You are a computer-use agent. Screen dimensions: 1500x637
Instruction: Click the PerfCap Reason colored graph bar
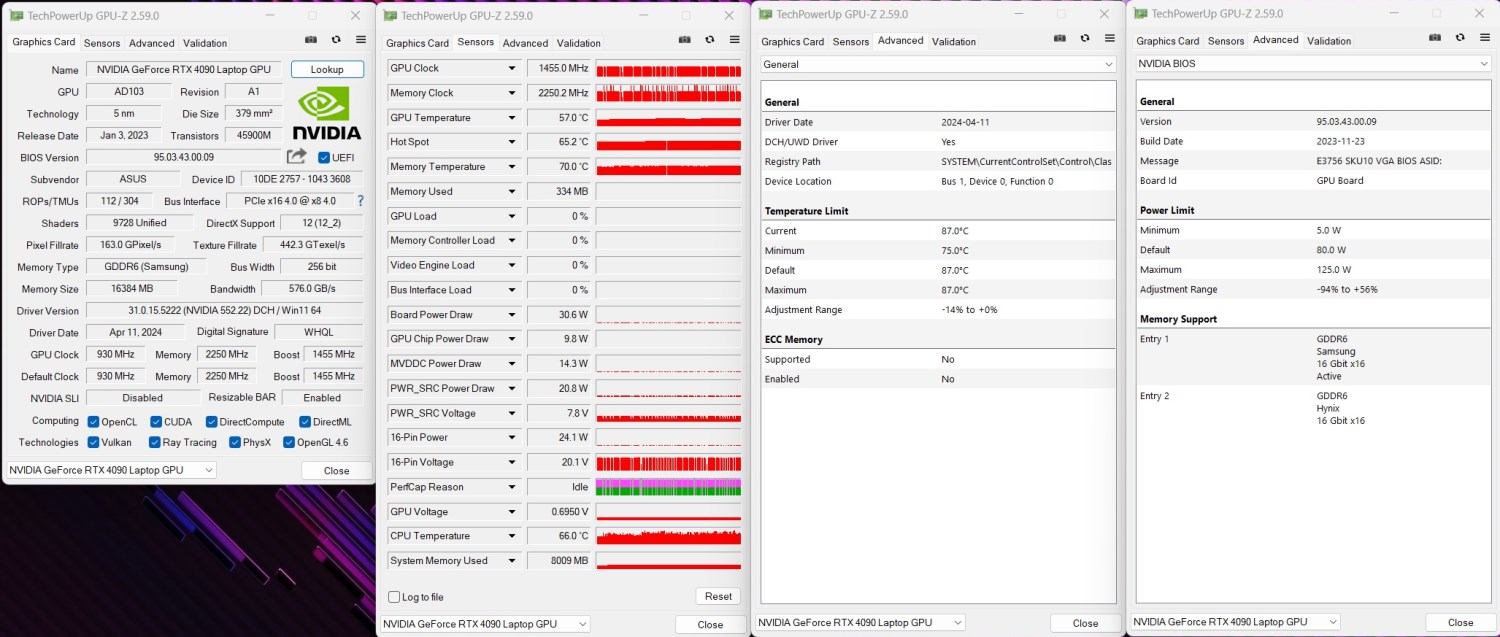(x=668, y=487)
